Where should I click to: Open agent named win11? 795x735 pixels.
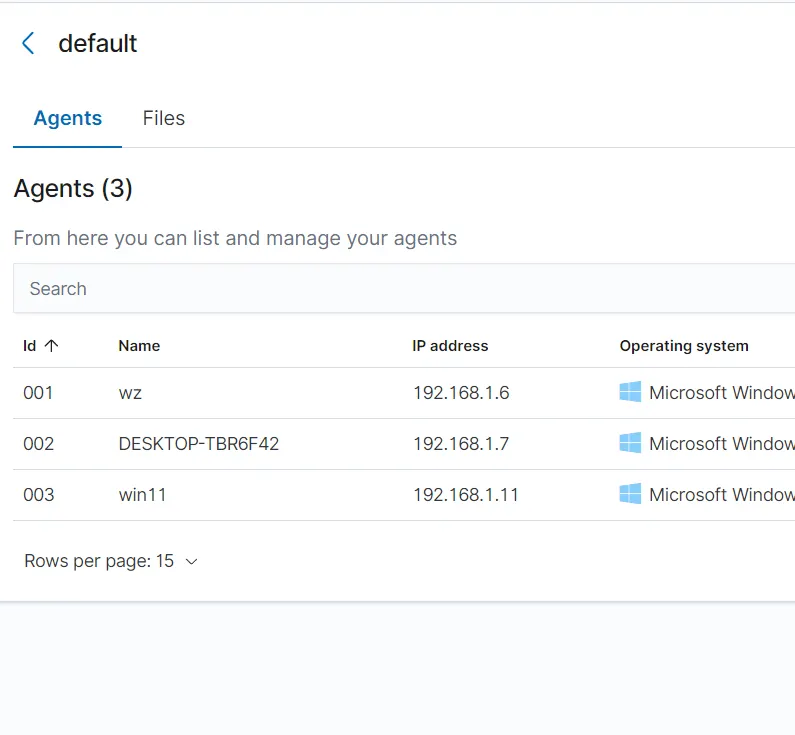(142, 495)
